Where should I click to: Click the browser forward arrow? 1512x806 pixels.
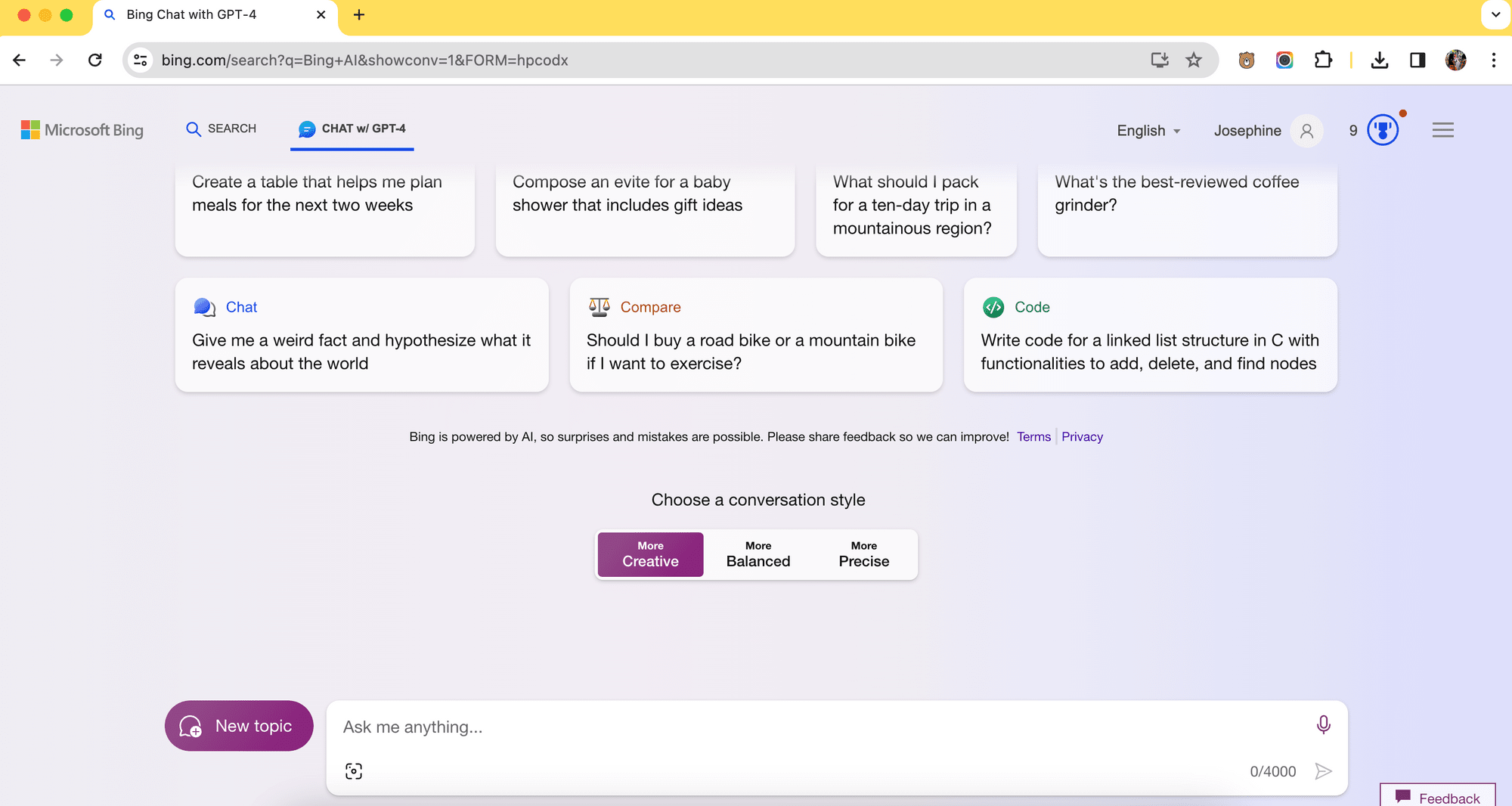point(57,60)
